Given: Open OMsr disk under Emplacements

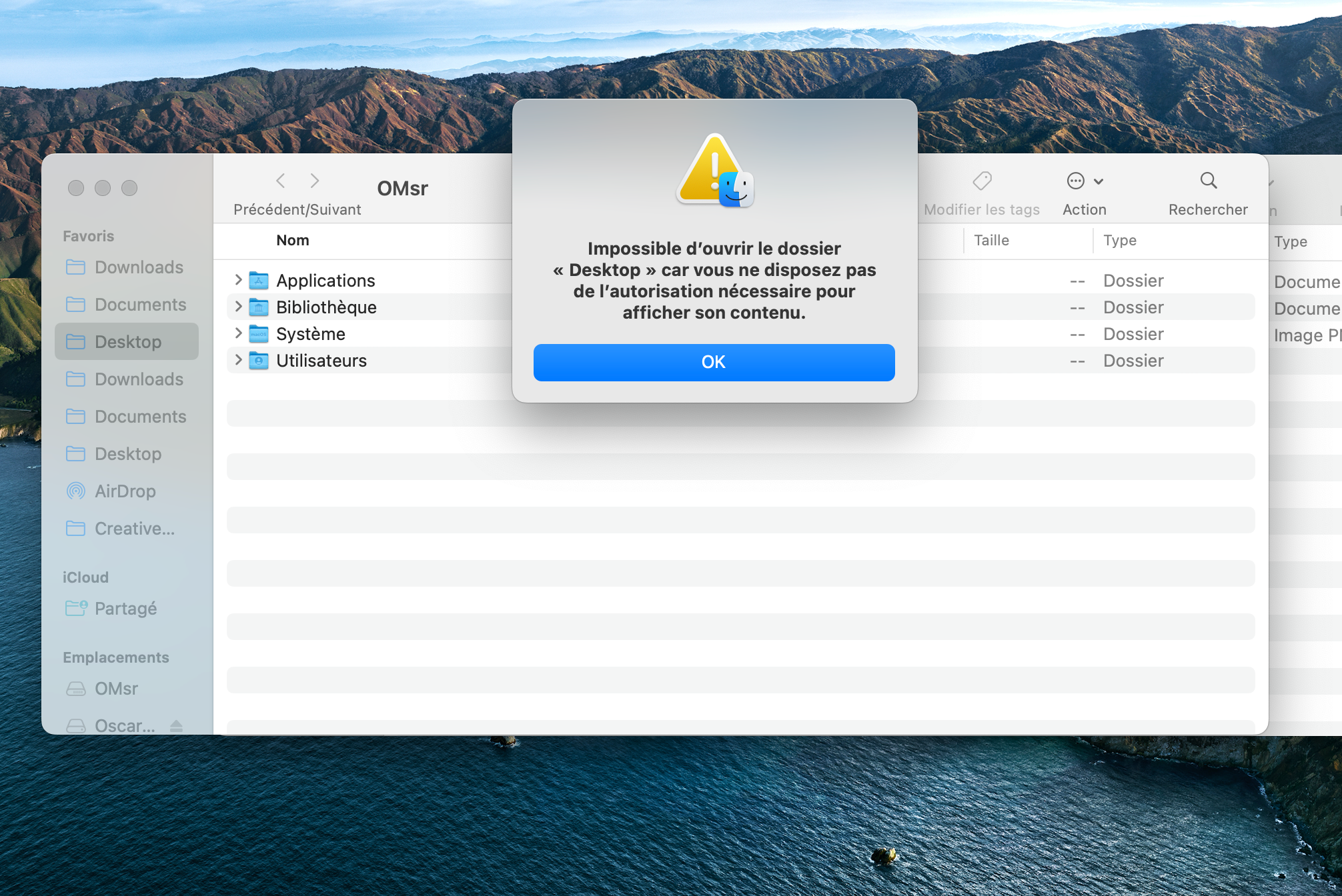Looking at the screenshot, I should [116, 689].
